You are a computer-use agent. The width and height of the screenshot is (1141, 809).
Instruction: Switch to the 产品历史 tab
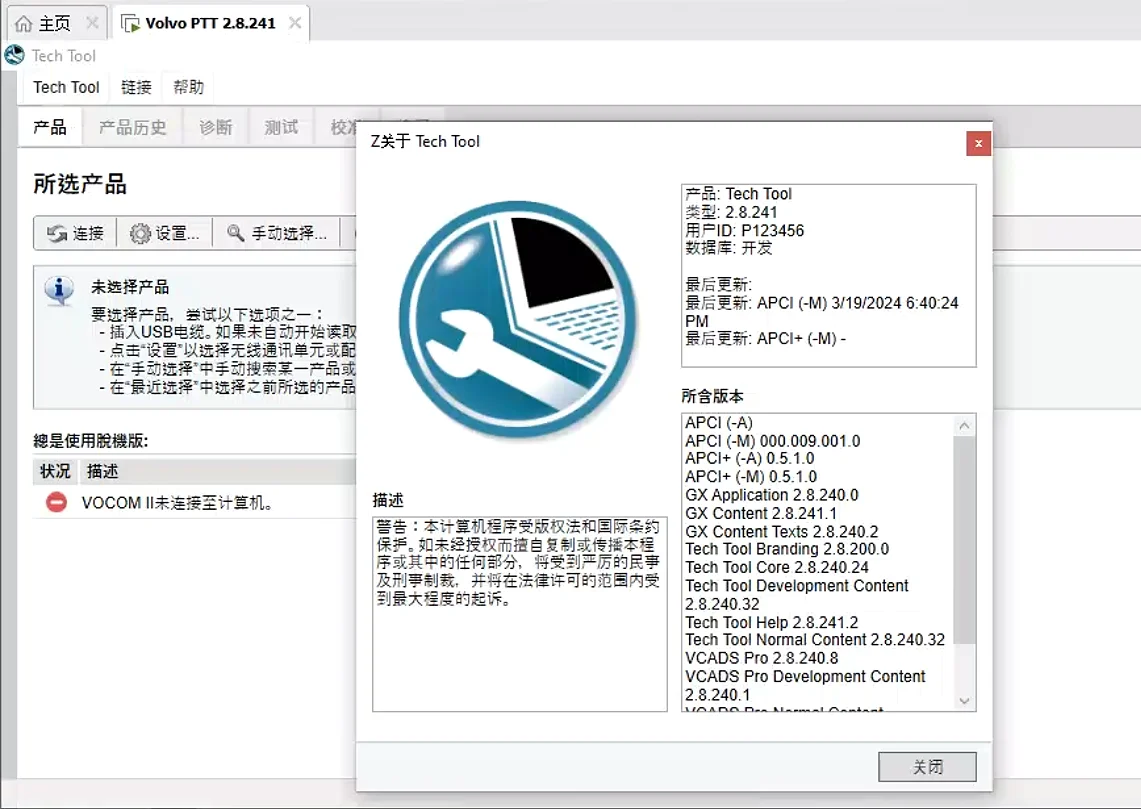133,126
